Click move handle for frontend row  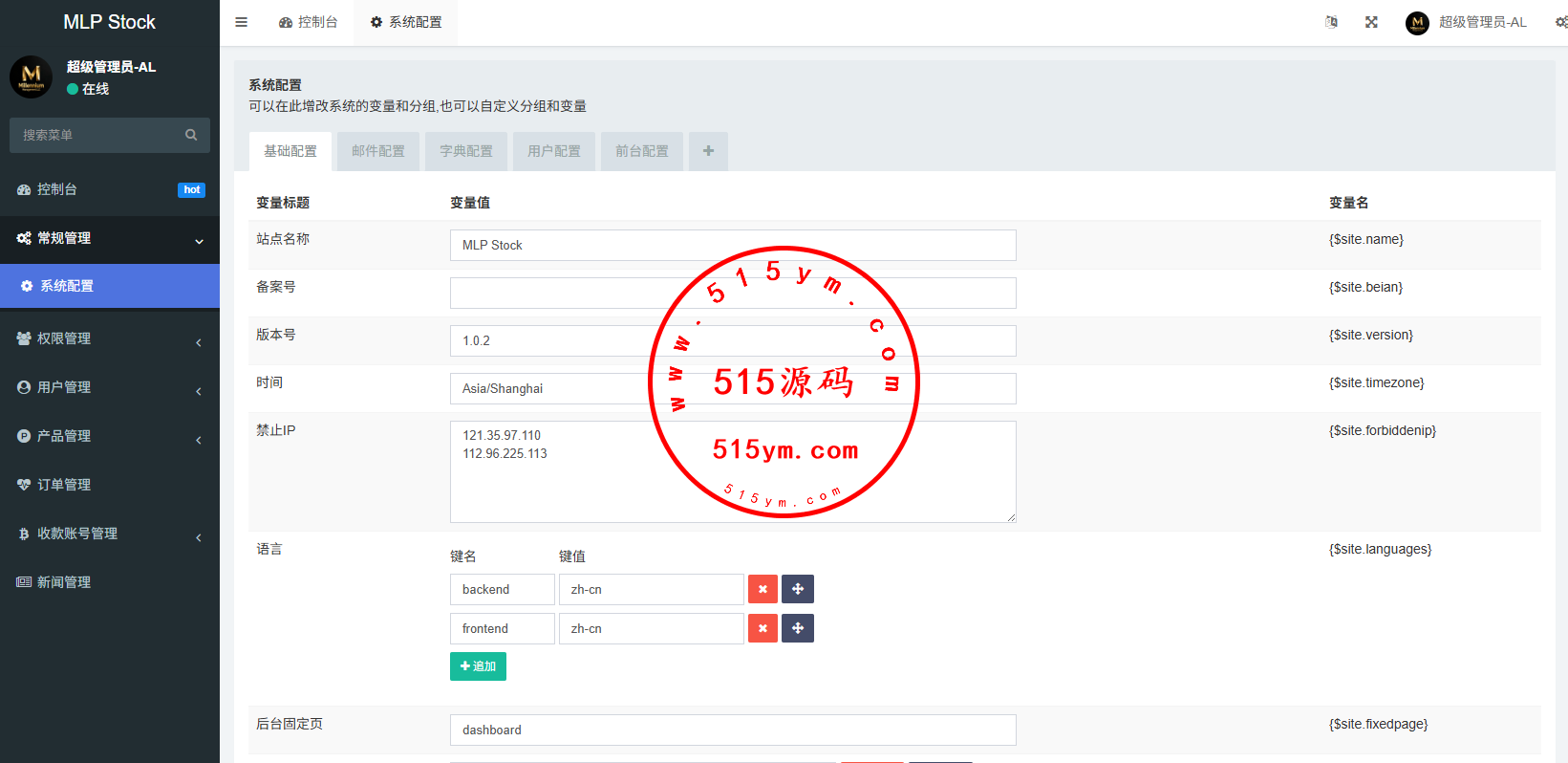tap(798, 628)
